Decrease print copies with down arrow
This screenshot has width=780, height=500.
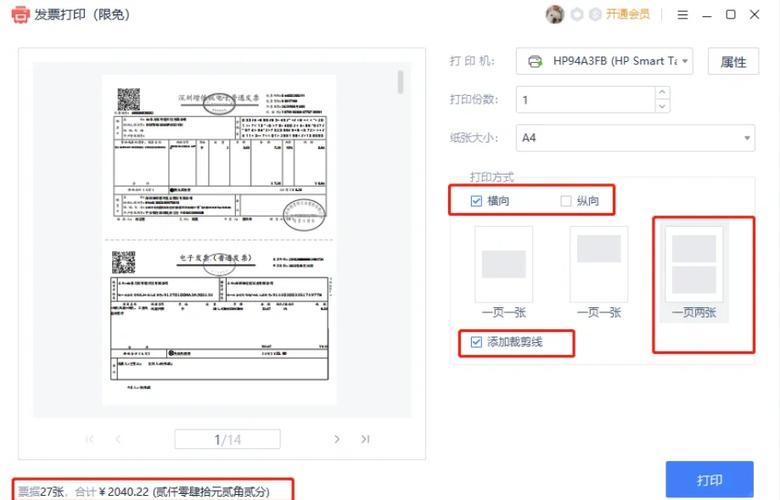[662, 106]
